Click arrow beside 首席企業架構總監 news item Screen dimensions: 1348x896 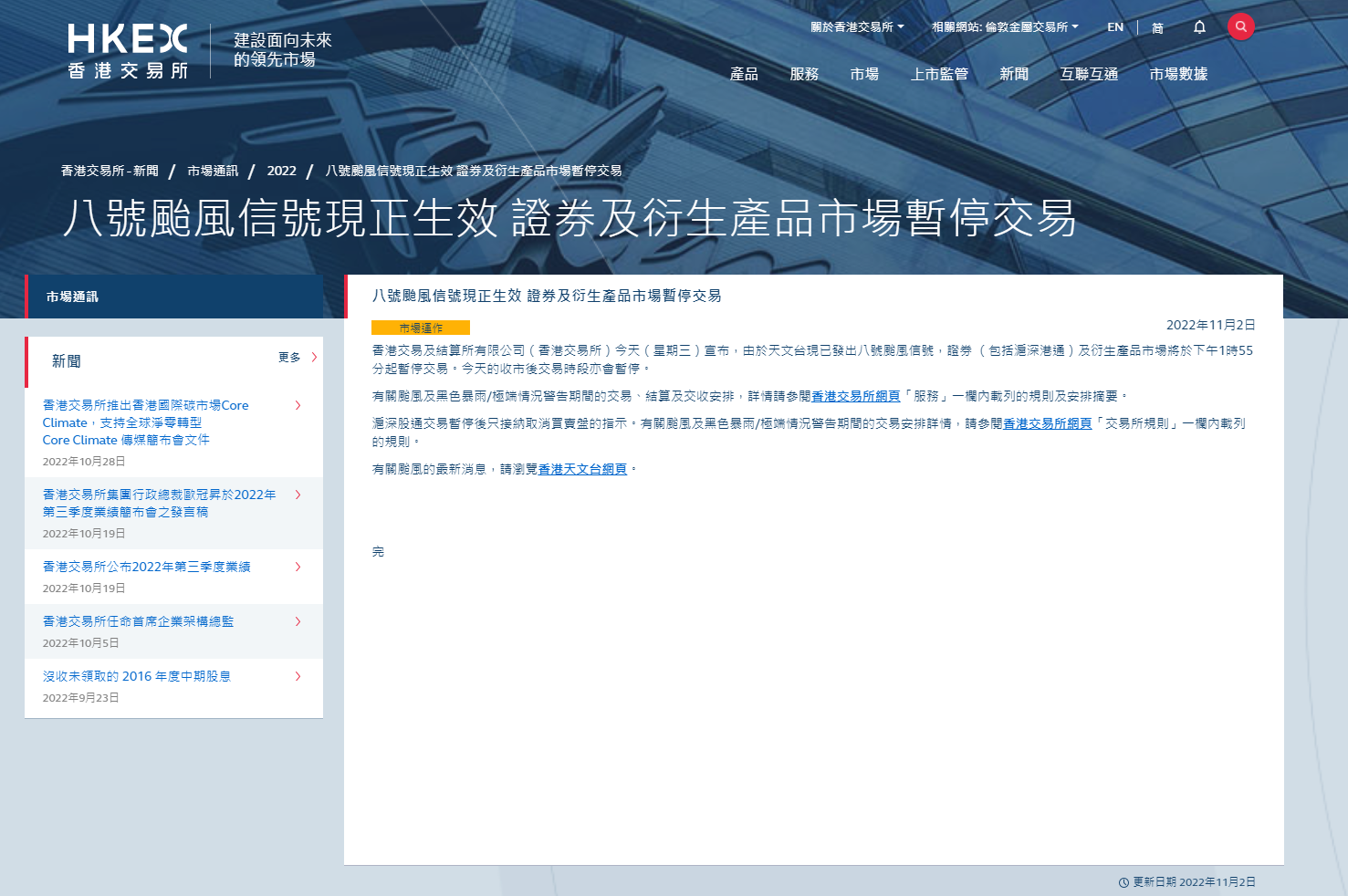298,621
